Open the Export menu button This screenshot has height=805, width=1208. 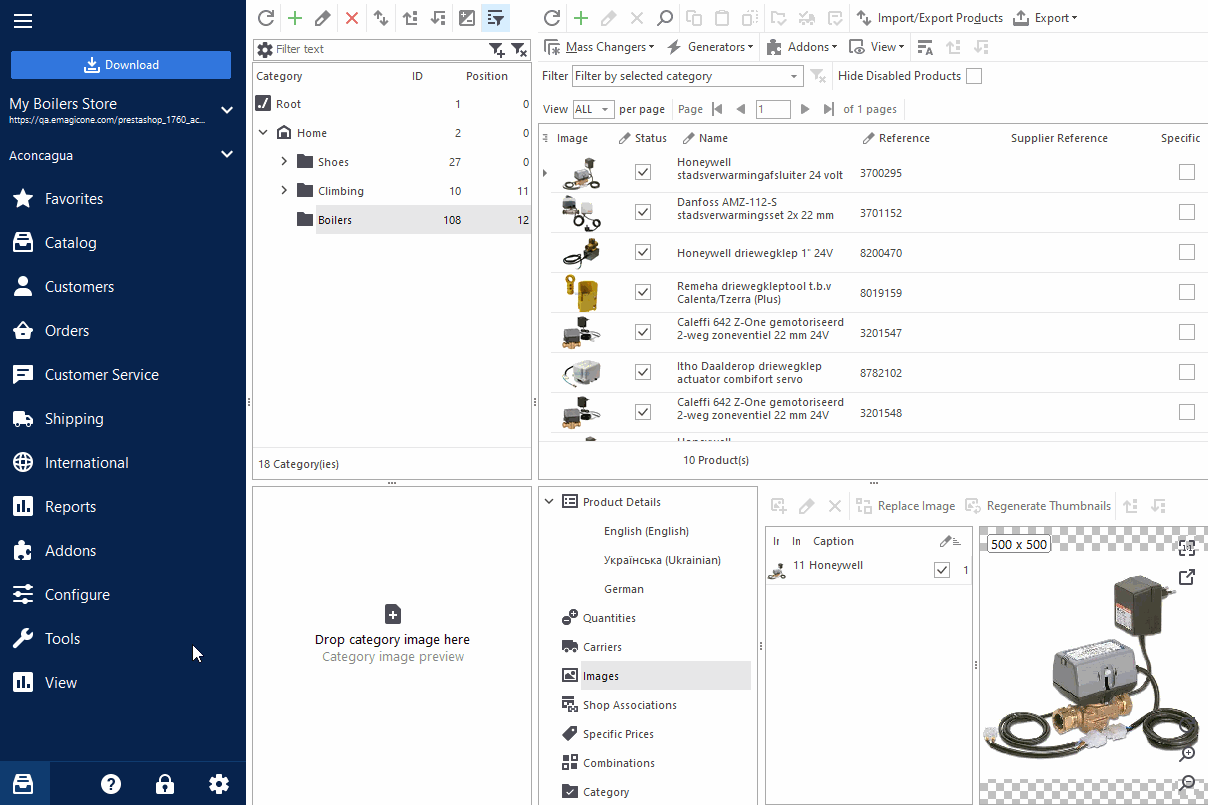tap(1045, 18)
